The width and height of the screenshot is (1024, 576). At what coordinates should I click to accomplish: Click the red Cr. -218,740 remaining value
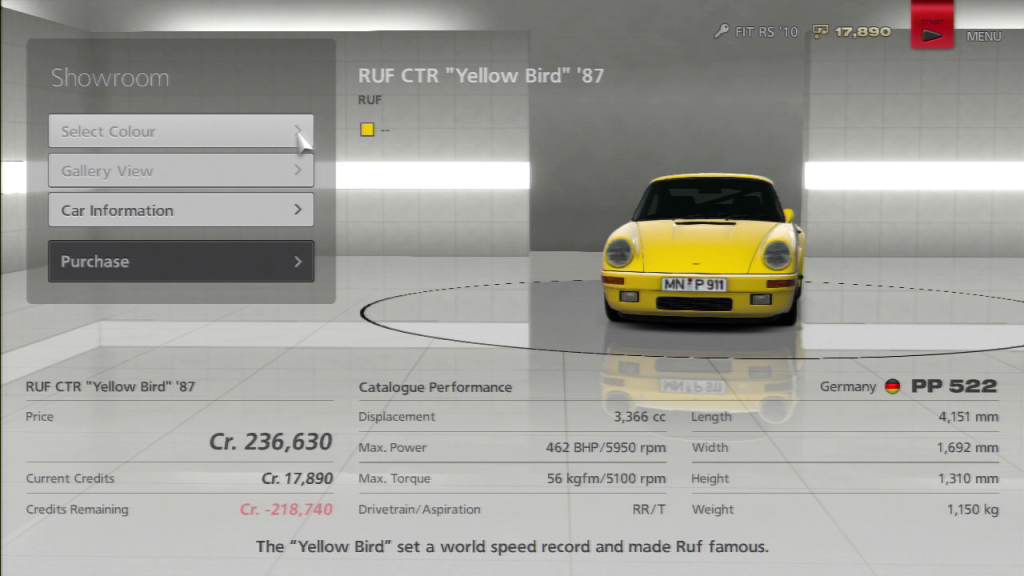coord(286,509)
